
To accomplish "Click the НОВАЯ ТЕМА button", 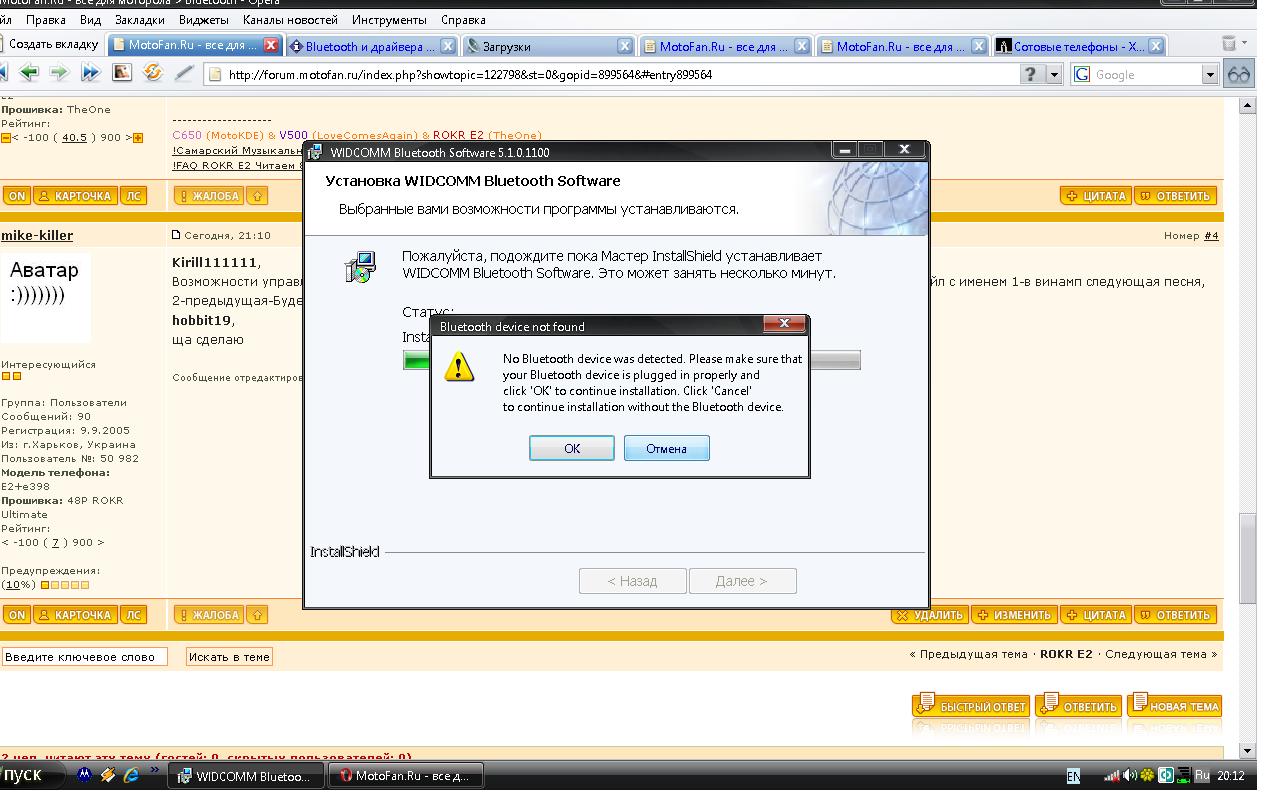I will [x=1174, y=705].
